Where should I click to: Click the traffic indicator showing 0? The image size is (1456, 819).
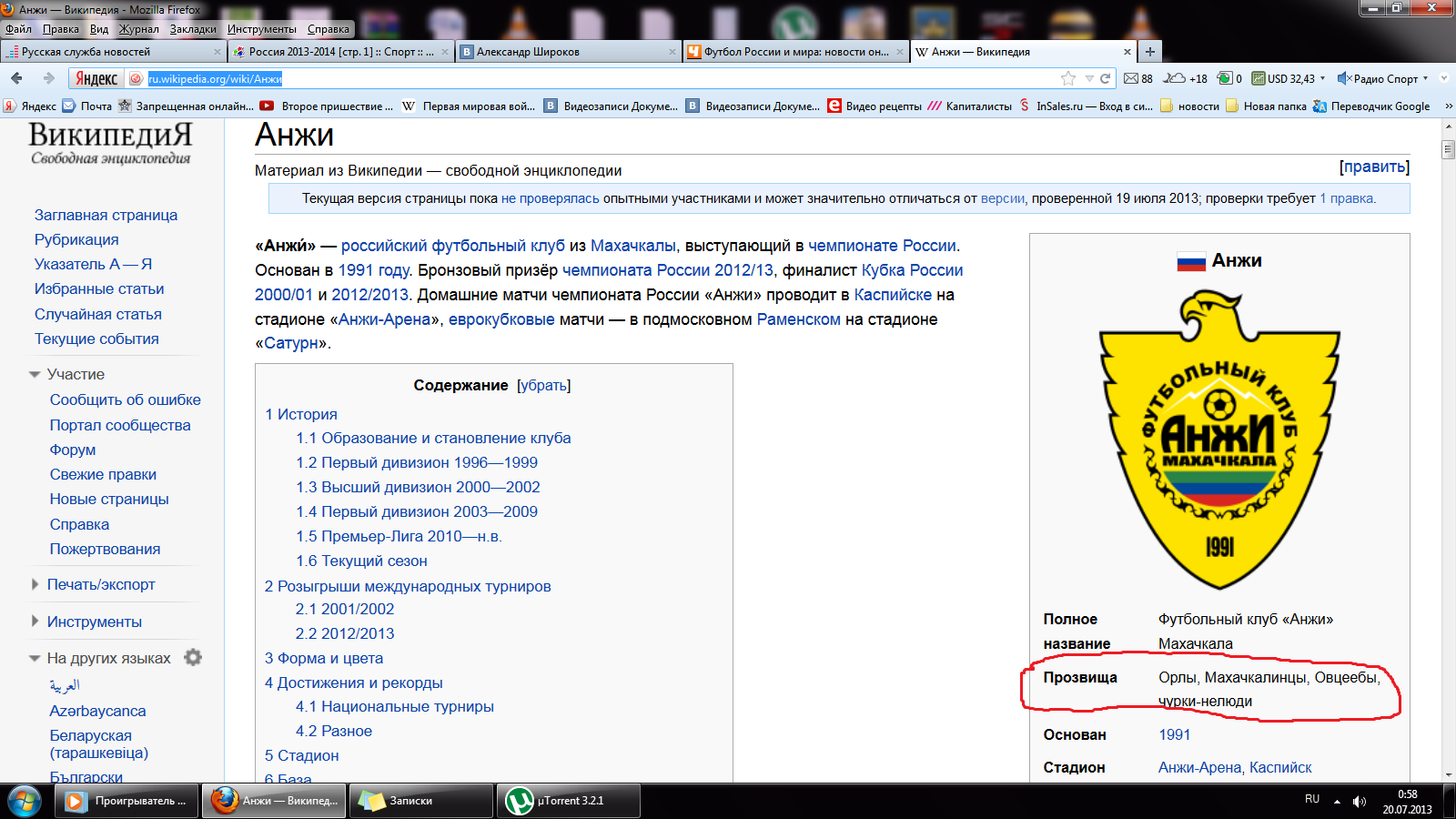1229,78
